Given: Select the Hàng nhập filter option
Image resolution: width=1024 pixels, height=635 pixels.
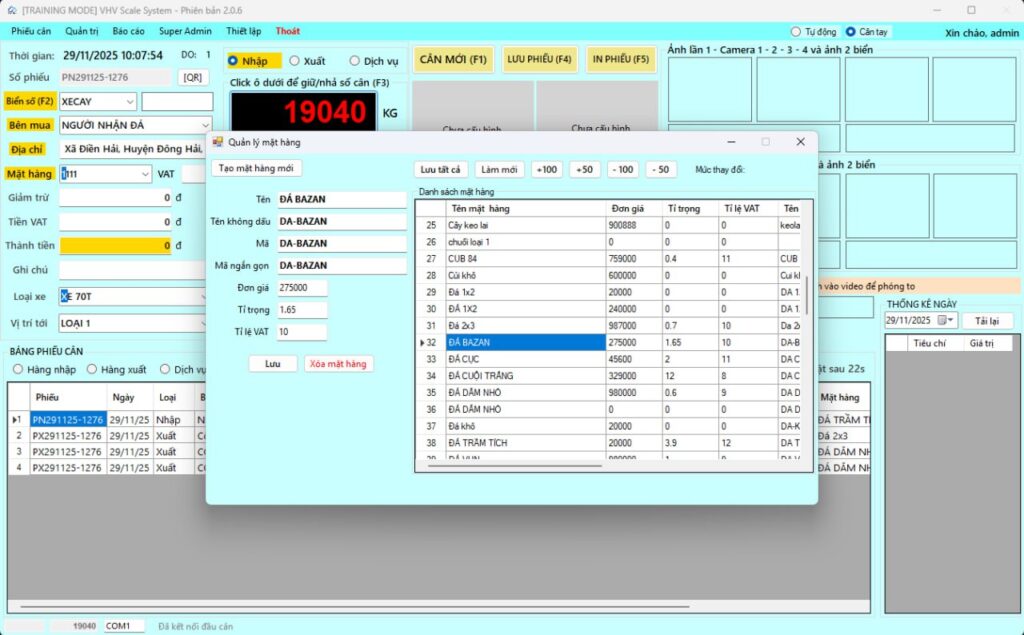Looking at the screenshot, I should pos(18,369).
